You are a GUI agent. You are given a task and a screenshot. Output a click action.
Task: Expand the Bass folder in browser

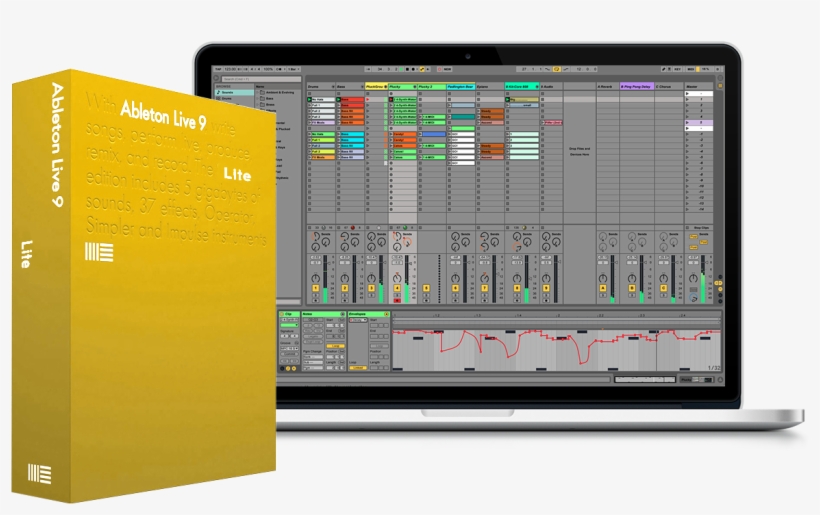click(x=258, y=98)
